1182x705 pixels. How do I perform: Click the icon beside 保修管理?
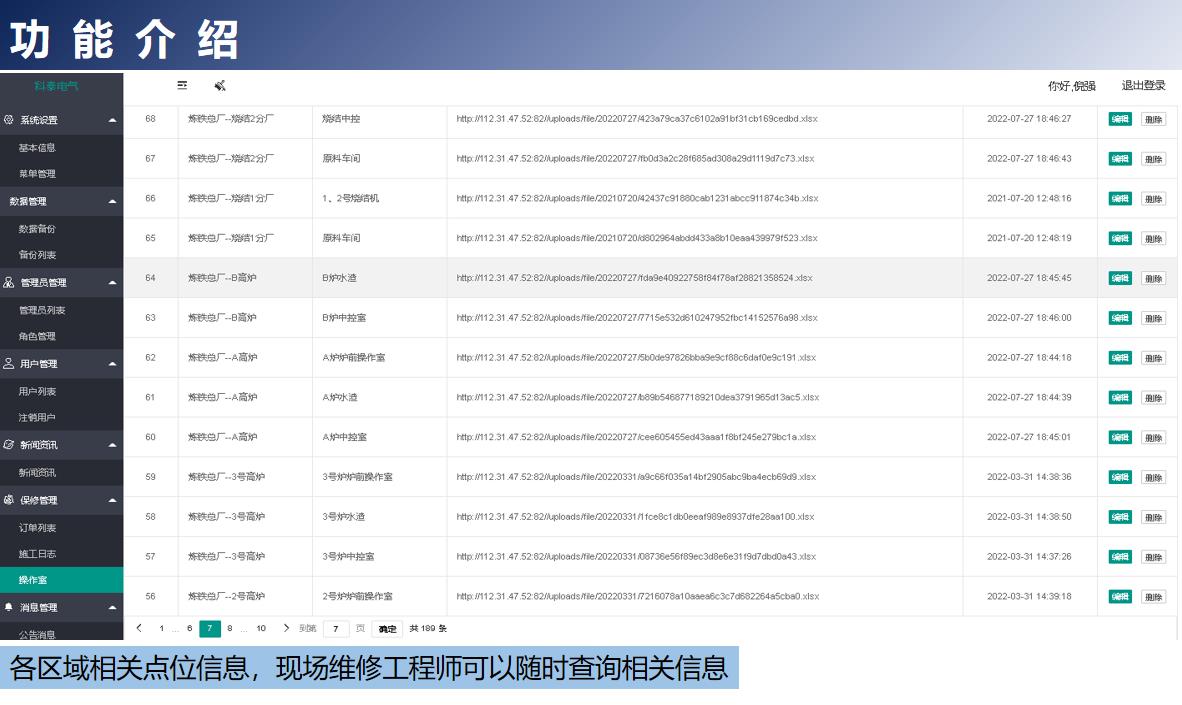coord(9,500)
